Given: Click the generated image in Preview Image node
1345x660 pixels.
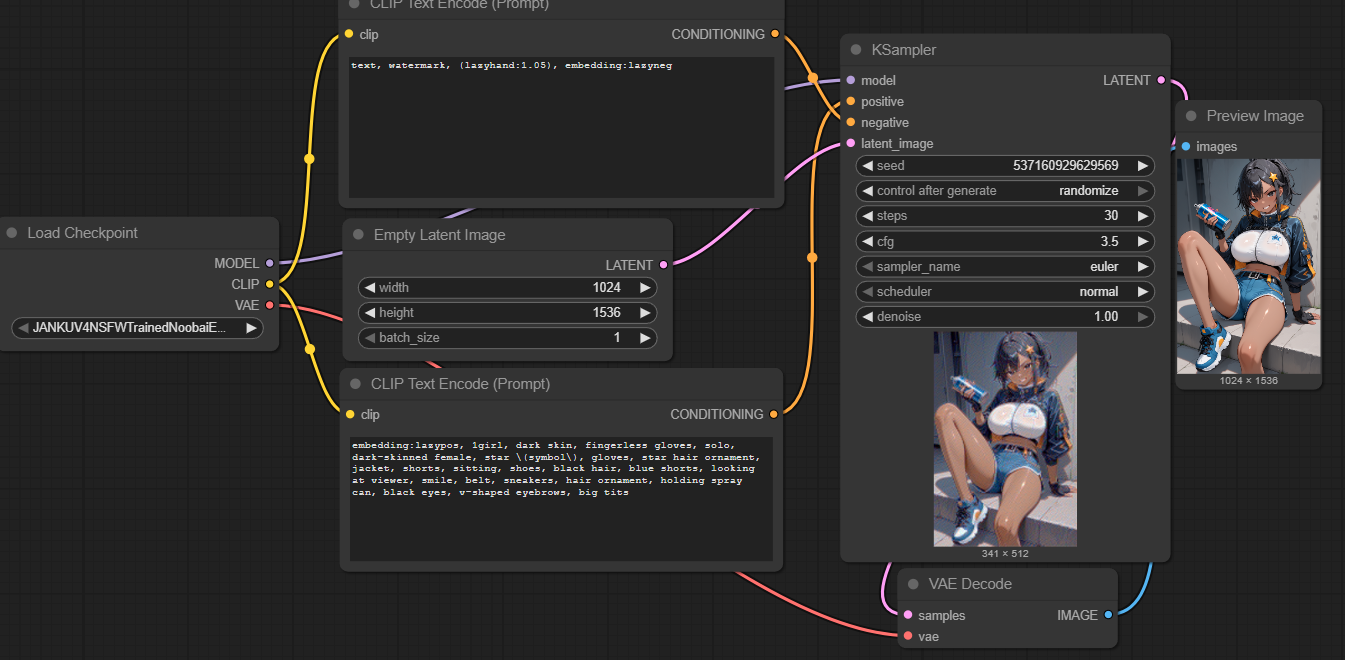Looking at the screenshot, I should (1249, 266).
